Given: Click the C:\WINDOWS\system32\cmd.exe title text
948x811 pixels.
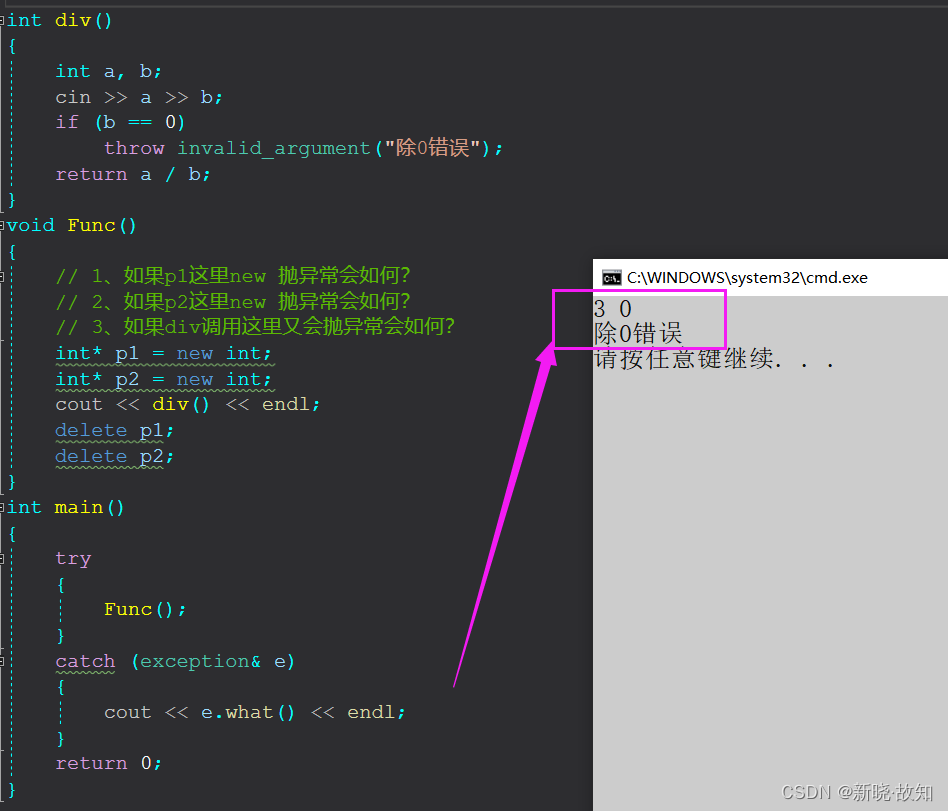Looking at the screenshot, I should click(x=747, y=278).
